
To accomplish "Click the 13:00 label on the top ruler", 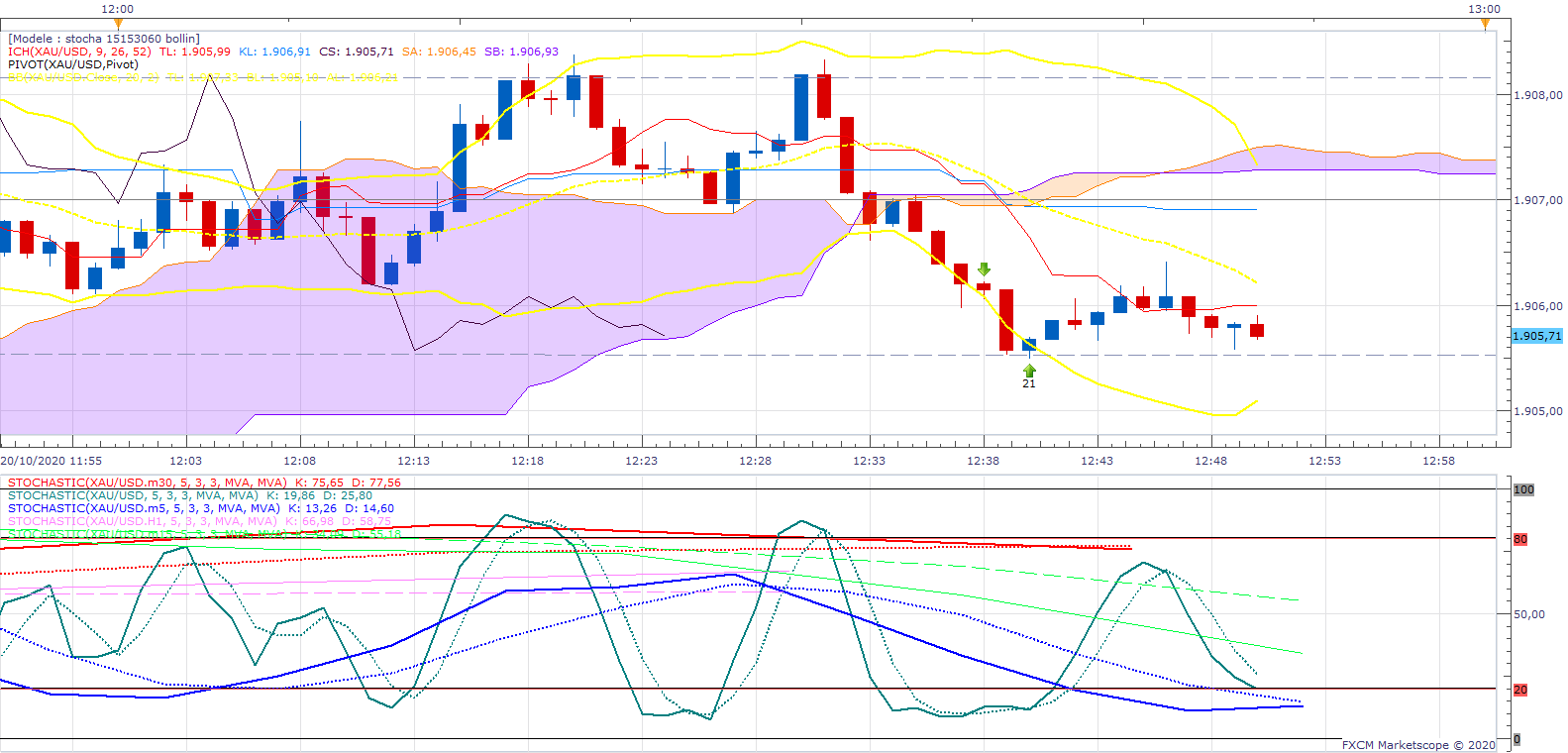I will [x=1485, y=9].
